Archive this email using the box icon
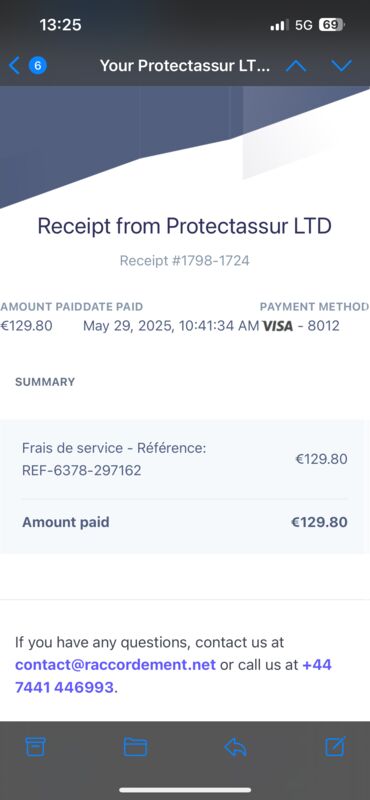Viewport: 370px width, 800px height. point(35,746)
